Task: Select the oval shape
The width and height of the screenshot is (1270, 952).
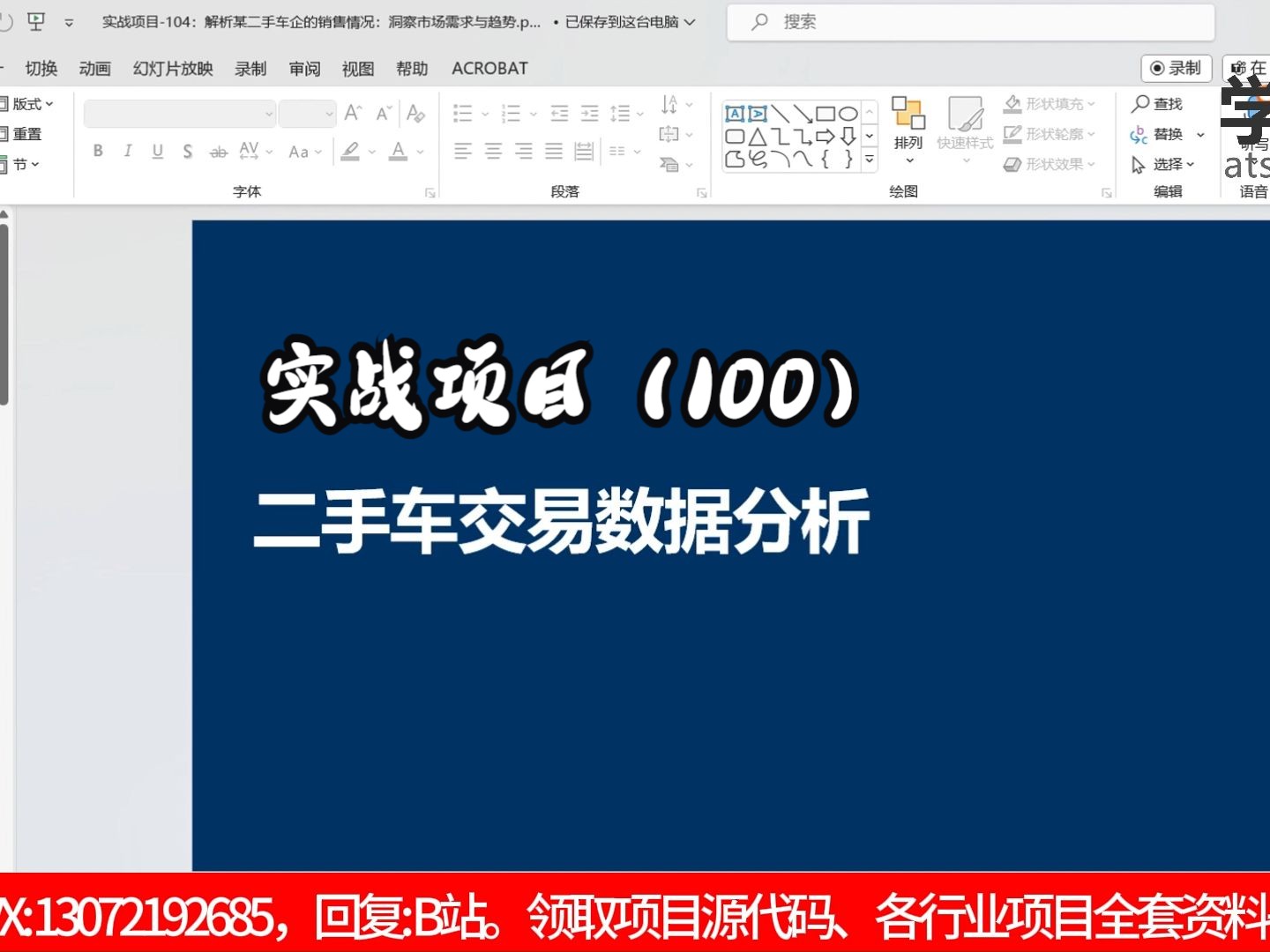Action: click(848, 114)
